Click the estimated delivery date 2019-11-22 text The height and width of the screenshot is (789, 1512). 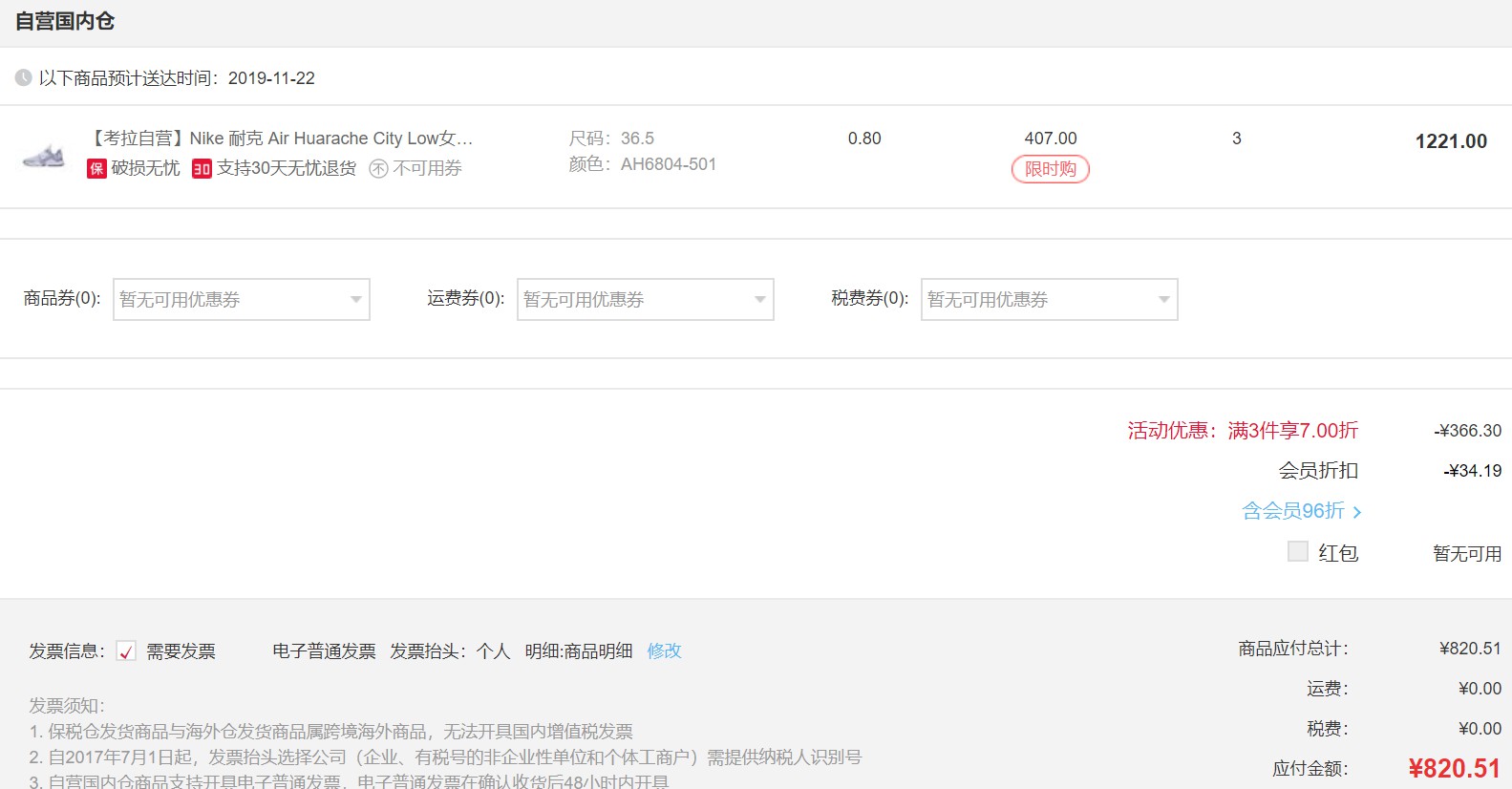pyautogui.click(x=271, y=78)
